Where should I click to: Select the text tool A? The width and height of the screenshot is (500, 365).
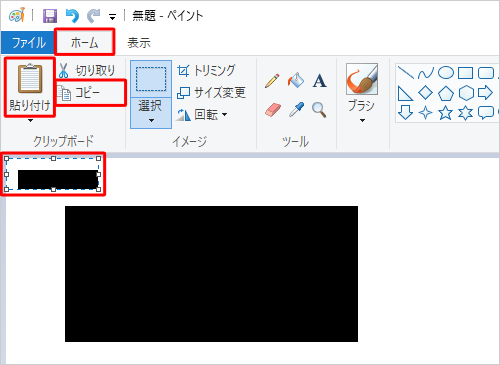click(319, 81)
